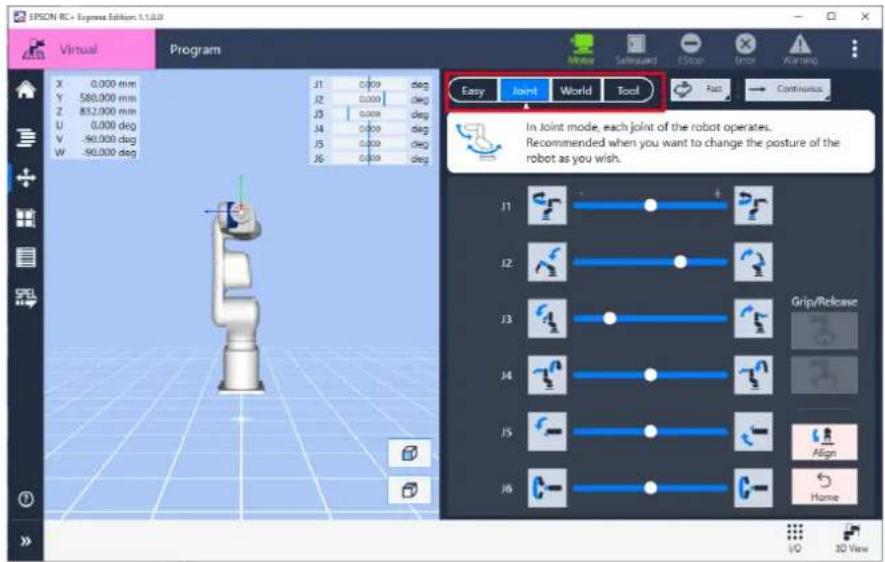
Task: Switch to Easy jog mode
Action: tap(473, 90)
